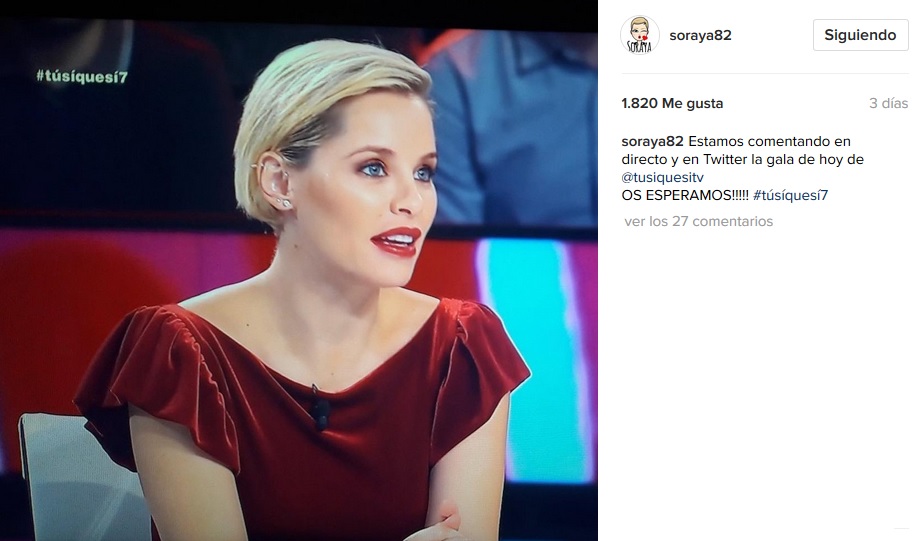Expand ver los 27 comentarios

(x=699, y=221)
